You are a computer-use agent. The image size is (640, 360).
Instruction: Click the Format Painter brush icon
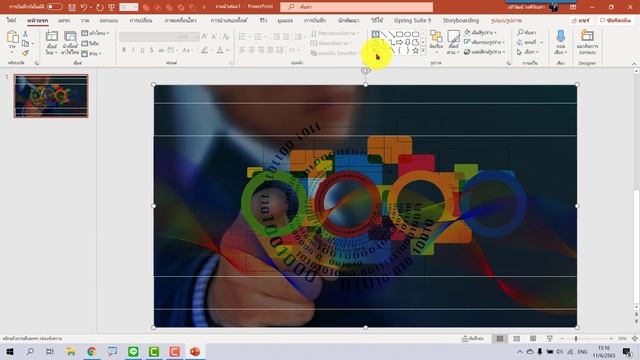coord(25,53)
